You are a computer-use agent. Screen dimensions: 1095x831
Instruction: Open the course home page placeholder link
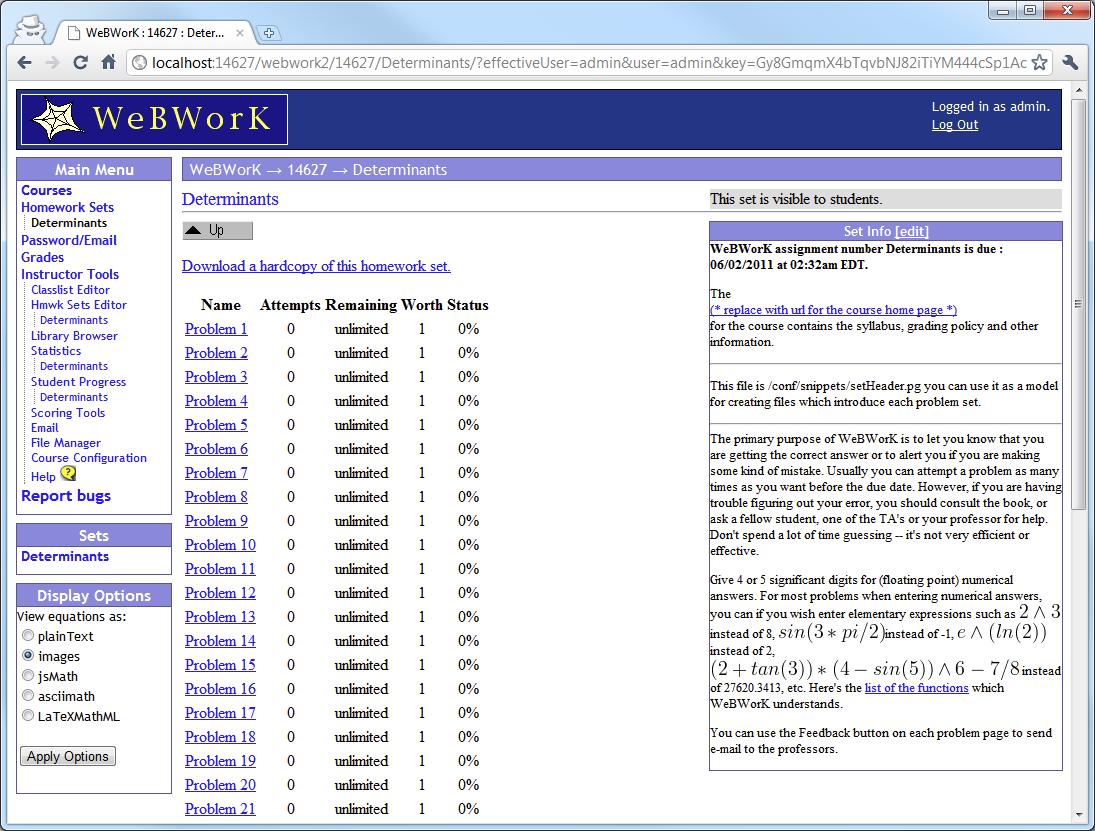(833, 310)
